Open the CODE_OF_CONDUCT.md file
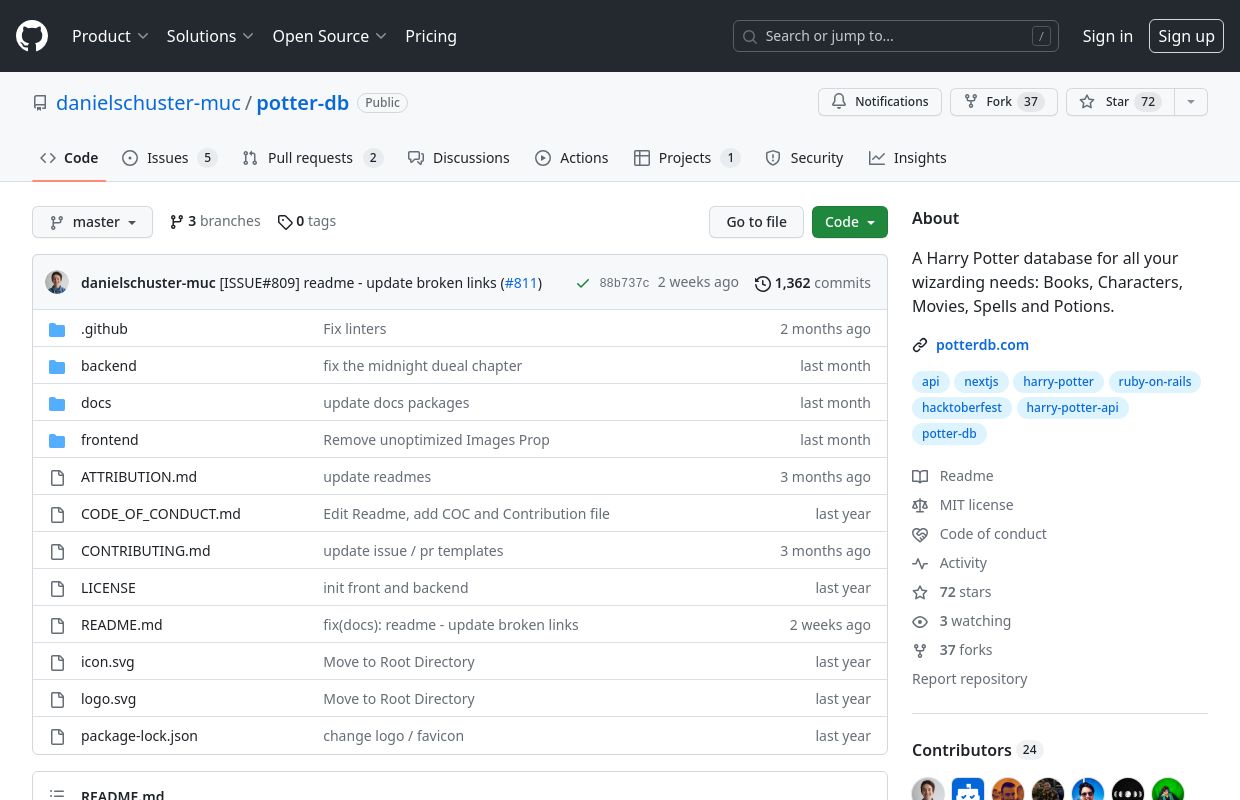1240x800 pixels. tap(161, 514)
